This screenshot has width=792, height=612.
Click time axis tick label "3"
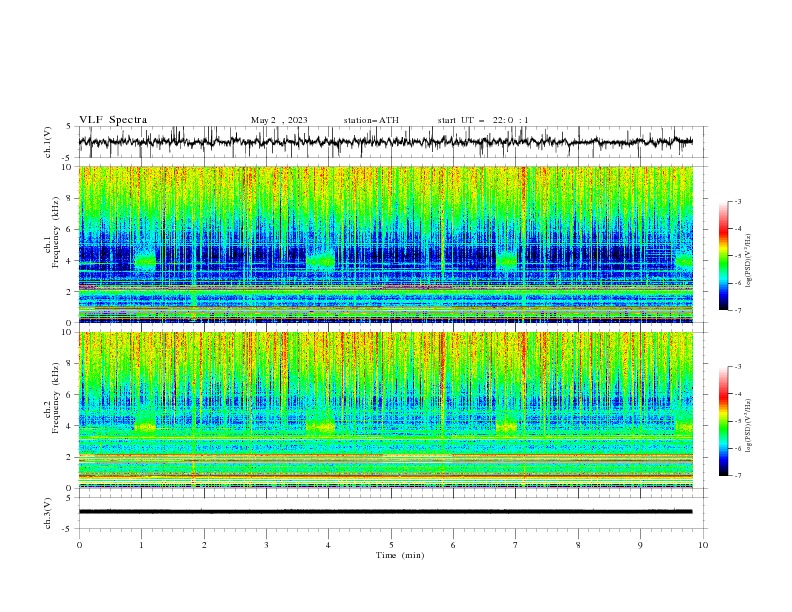[266, 545]
